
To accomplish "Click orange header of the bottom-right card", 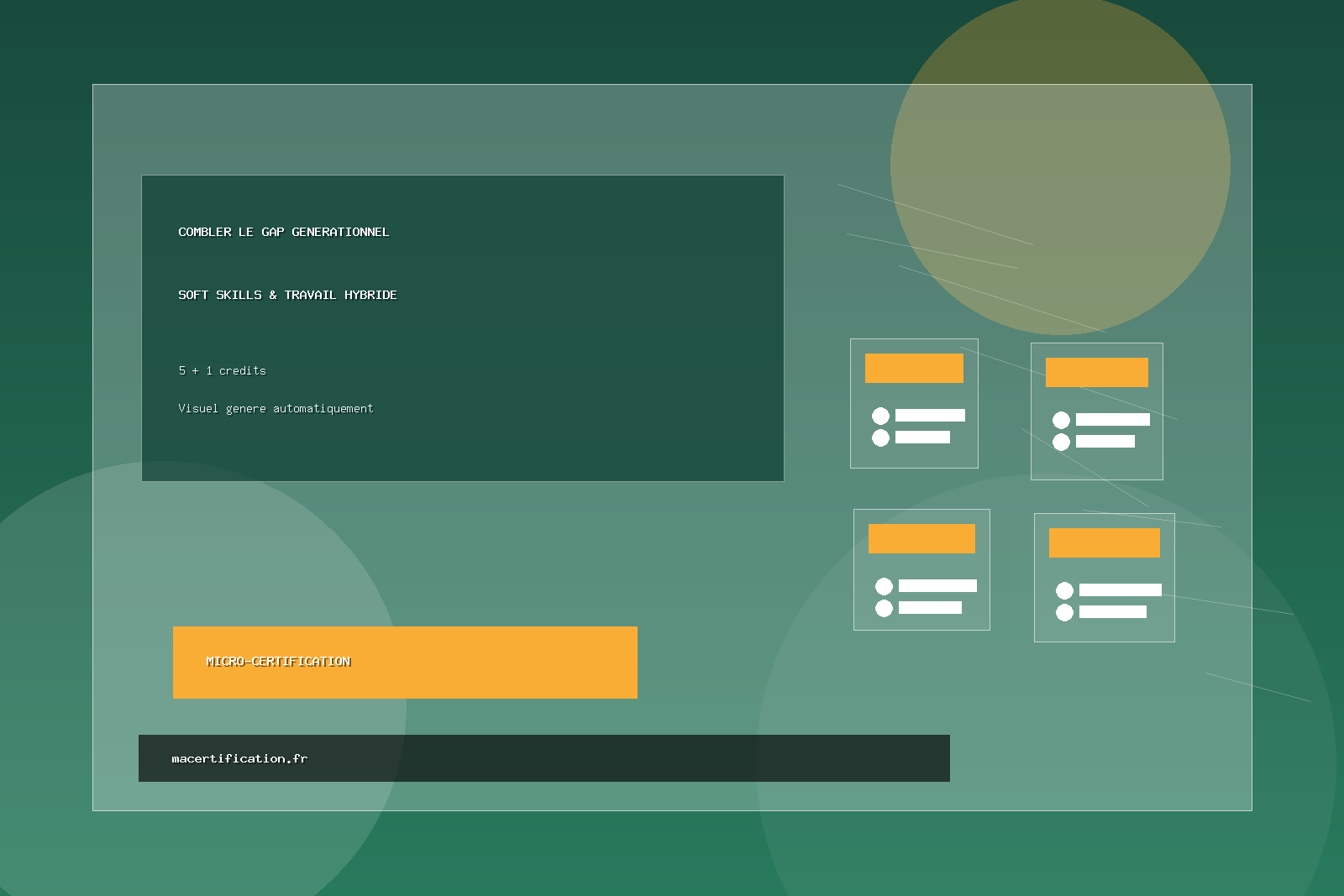I will pyautogui.click(x=1104, y=542).
